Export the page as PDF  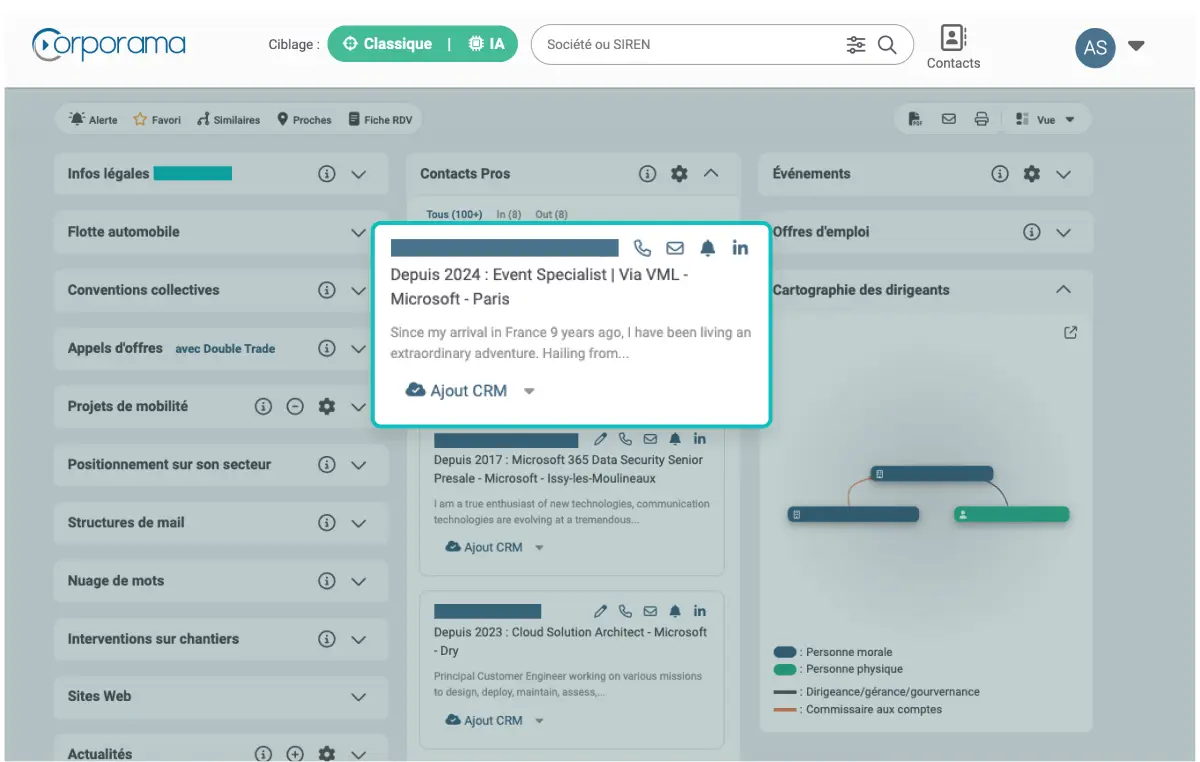(x=915, y=119)
